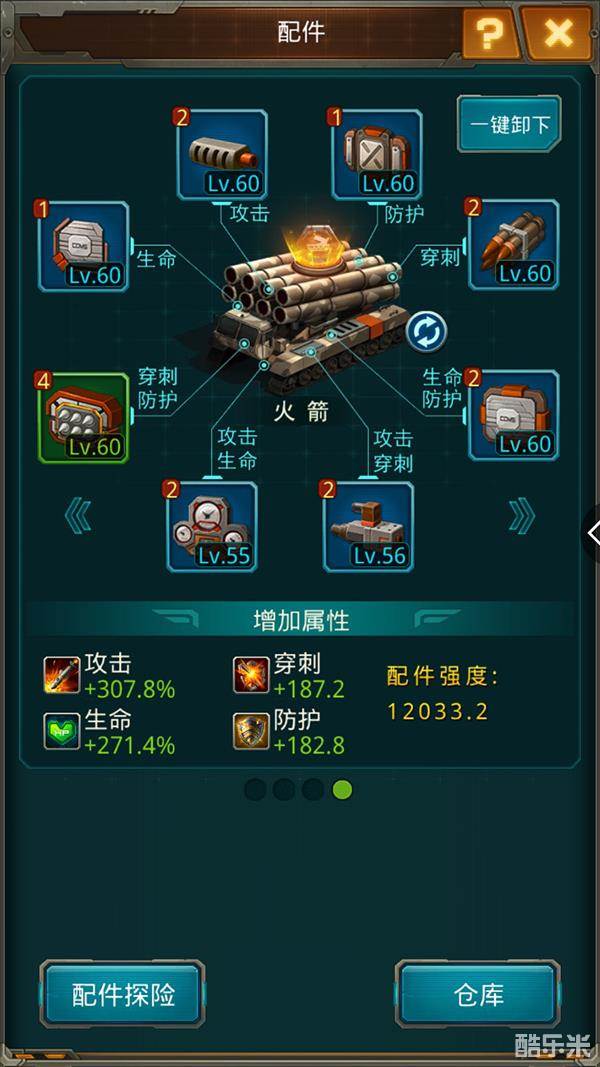Select the second page indicator dot
This screenshot has width=600, height=1067.
tap(284, 790)
